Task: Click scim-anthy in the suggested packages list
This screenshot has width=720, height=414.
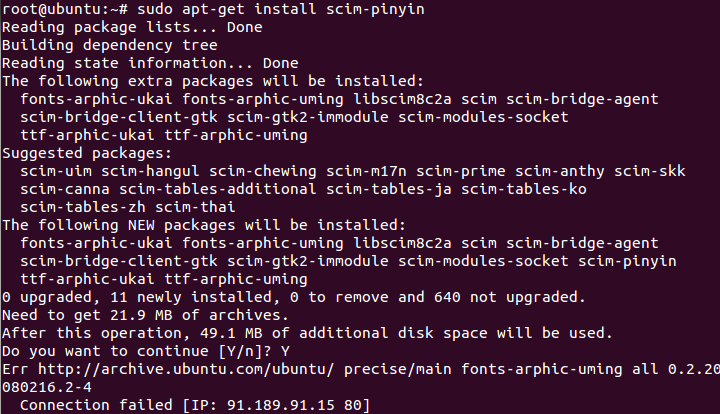Action: tap(560, 172)
